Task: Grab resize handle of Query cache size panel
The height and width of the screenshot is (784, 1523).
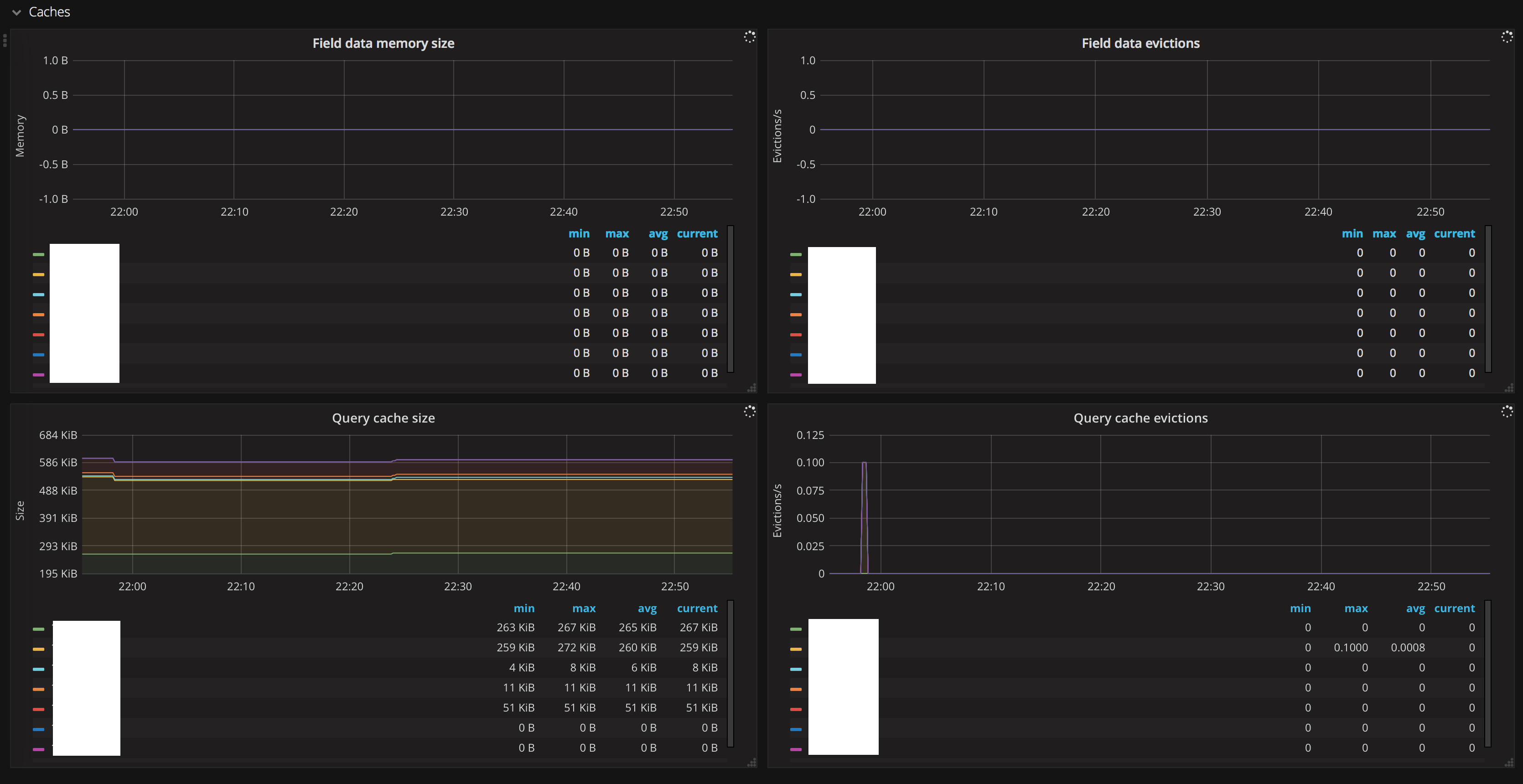Action: tap(751, 763)
